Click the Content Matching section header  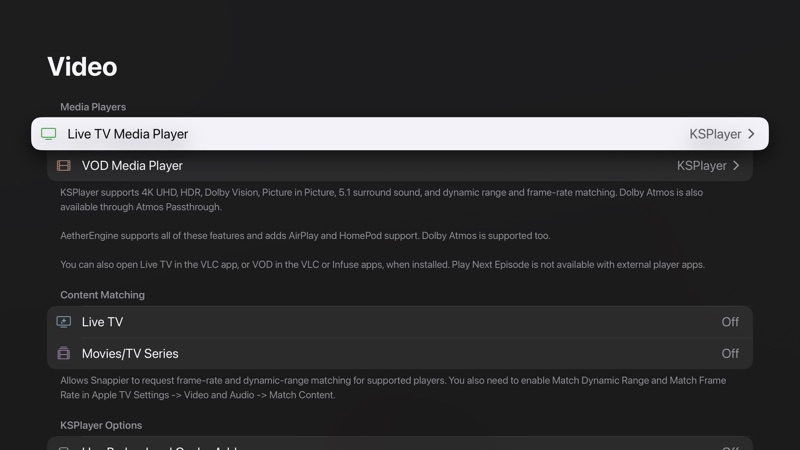click(x=103, y=295)
